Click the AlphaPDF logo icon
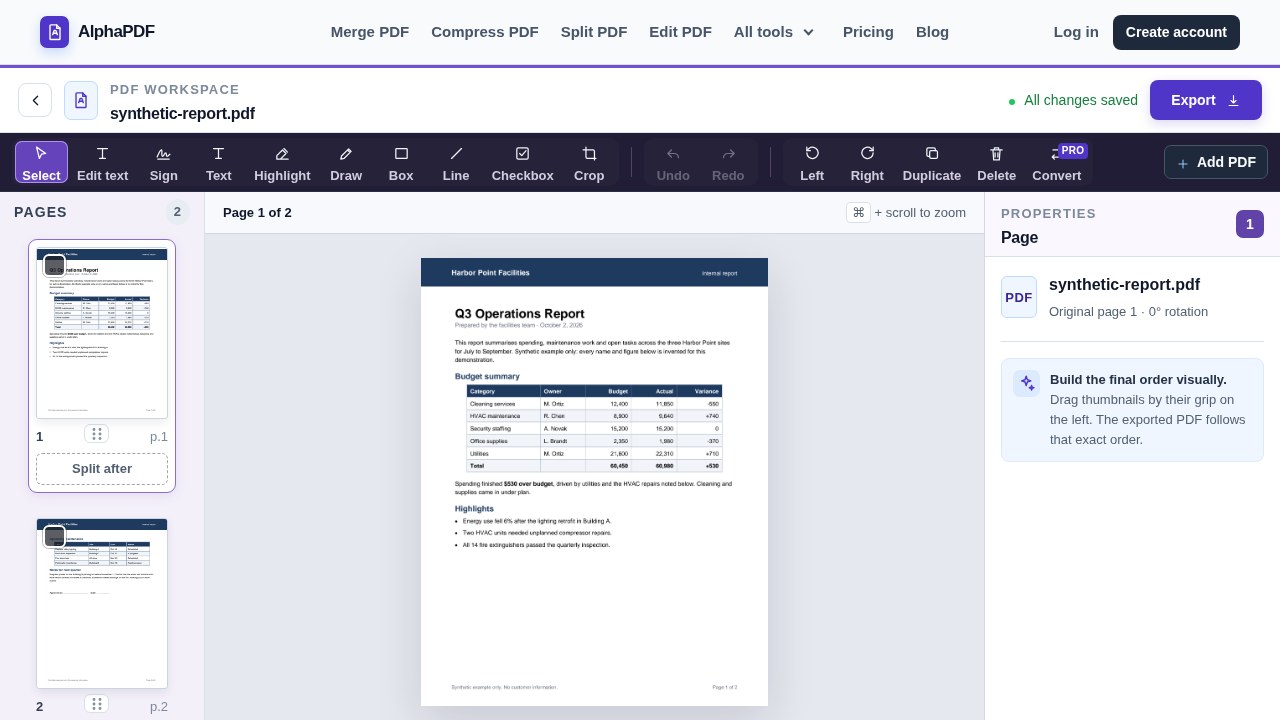This screenshot has height=720, width=1280. (x=55, y=32)
